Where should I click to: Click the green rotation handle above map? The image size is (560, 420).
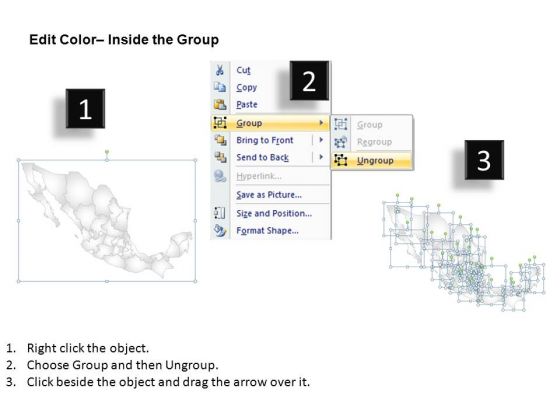click(x=107, y=153)
